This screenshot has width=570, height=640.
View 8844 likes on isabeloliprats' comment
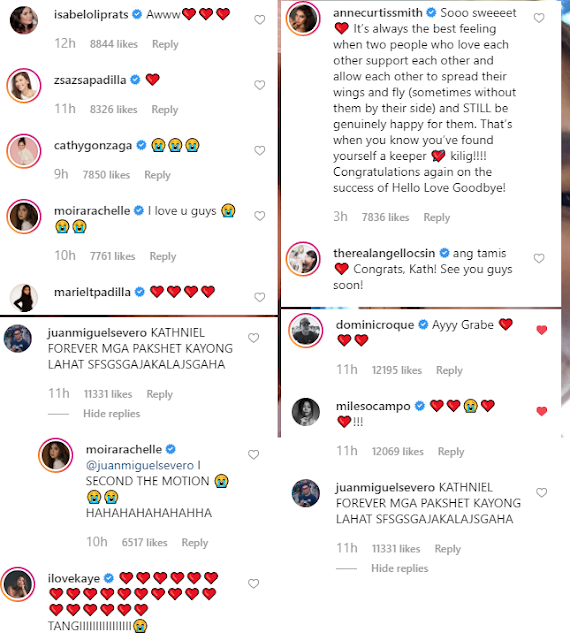pos(114,44)
